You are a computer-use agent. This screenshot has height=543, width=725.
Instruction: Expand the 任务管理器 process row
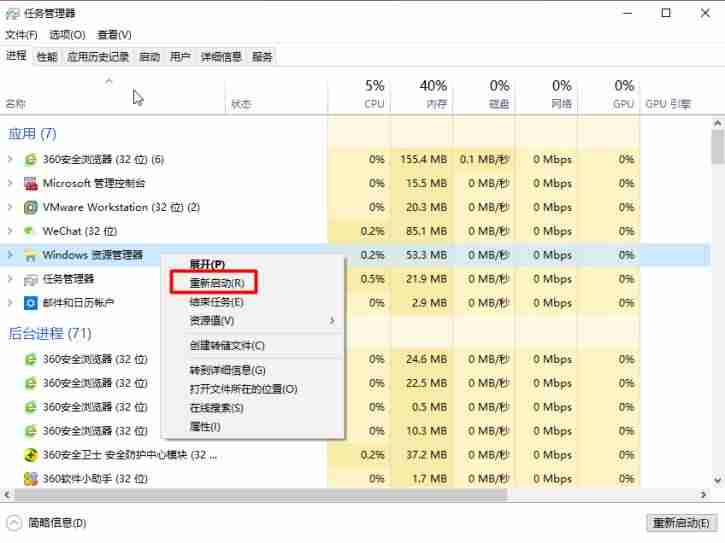(10, 279)
